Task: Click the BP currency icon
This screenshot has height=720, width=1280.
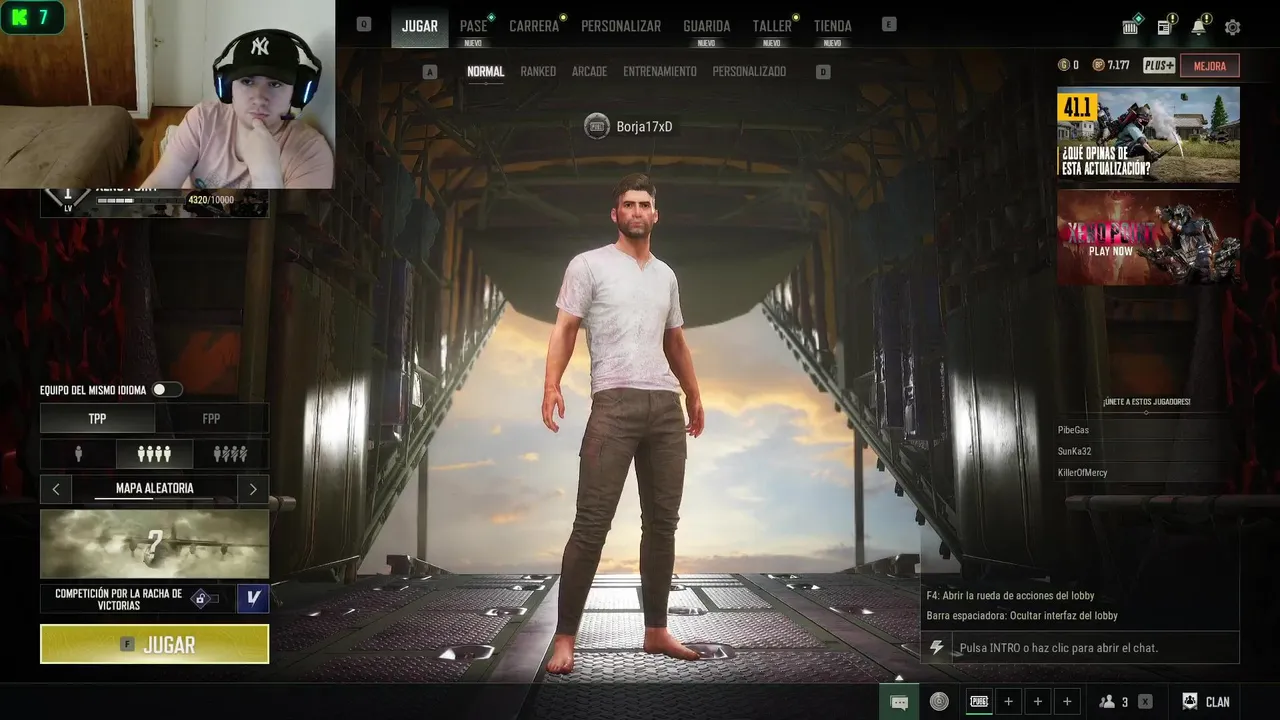Action: (1098, 65)
